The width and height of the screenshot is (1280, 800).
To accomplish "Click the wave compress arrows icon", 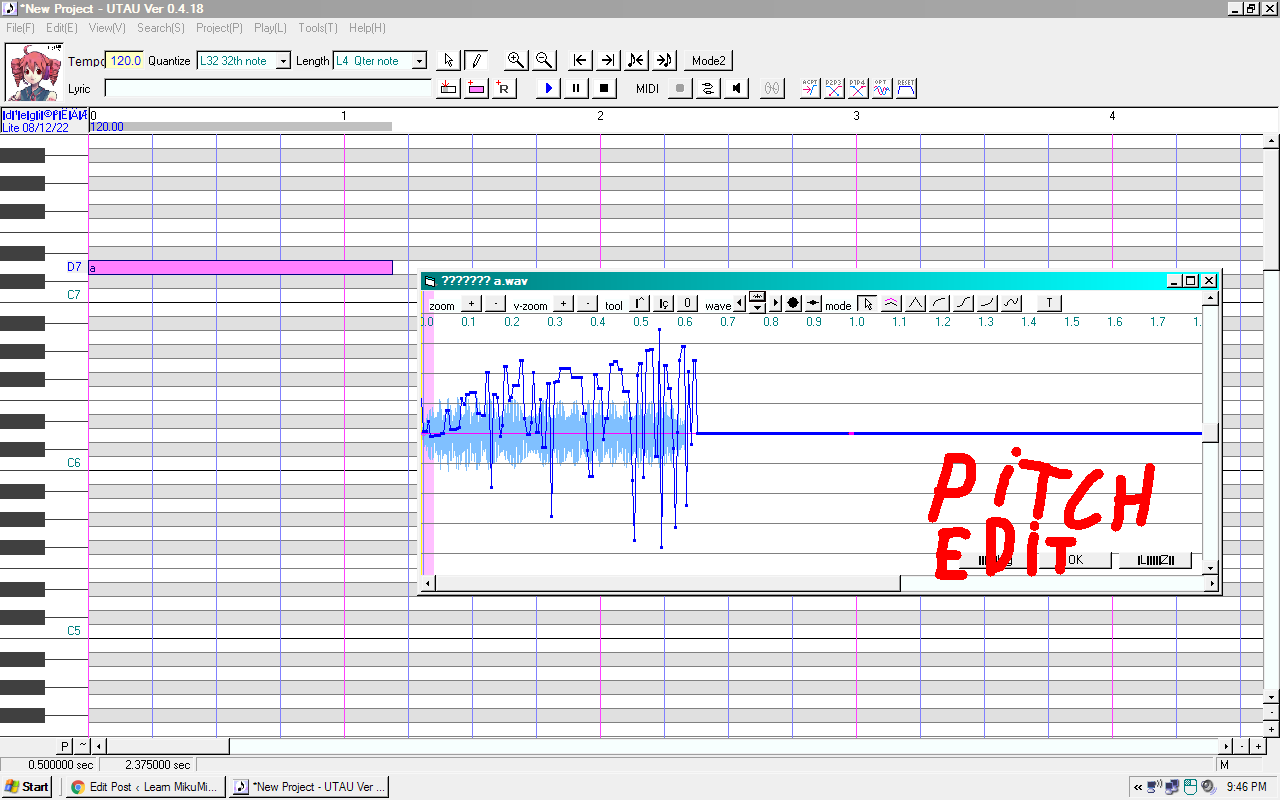I will (x=814, y=303).
